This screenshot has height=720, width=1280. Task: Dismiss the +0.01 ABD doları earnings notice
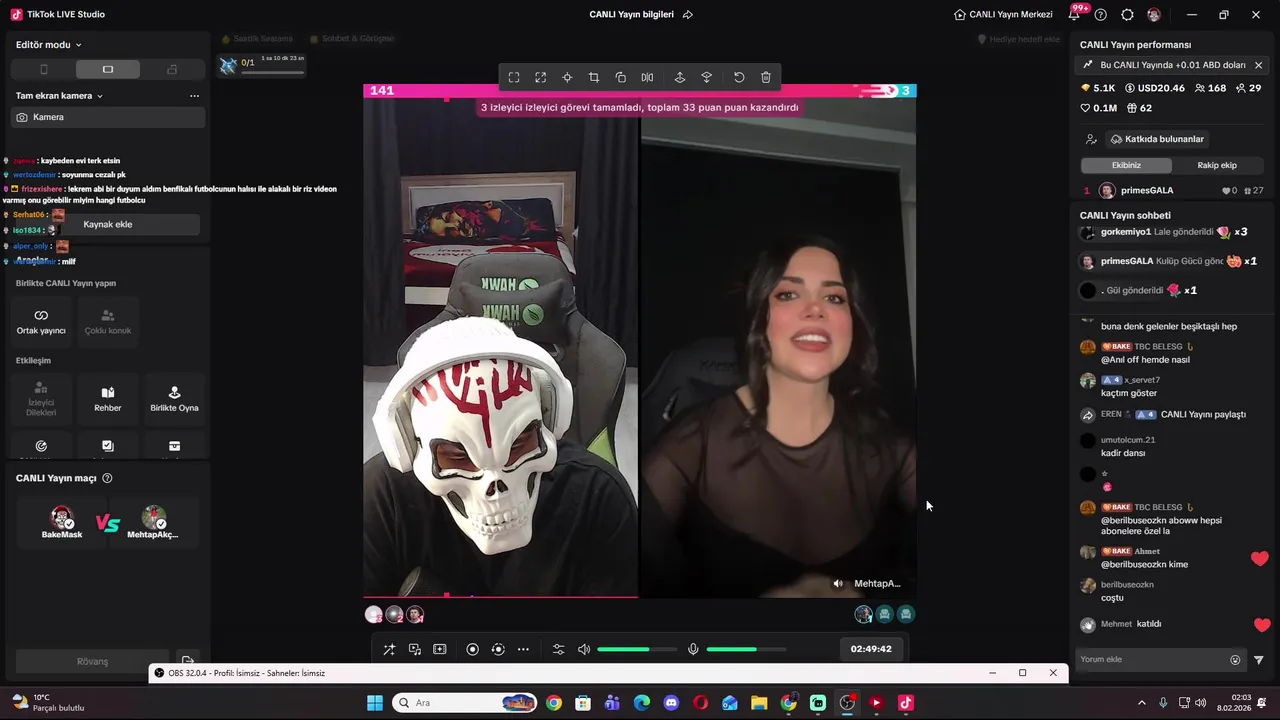pyautogui.click(x=1258, y=65)
